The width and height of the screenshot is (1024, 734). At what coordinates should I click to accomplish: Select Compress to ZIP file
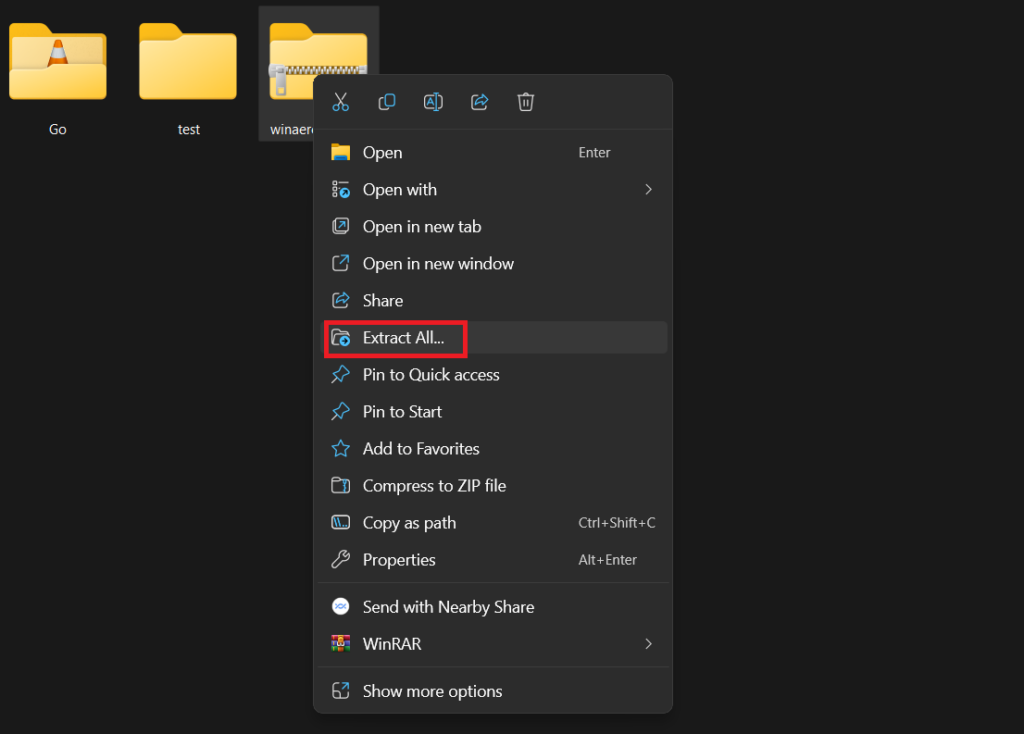434,486
